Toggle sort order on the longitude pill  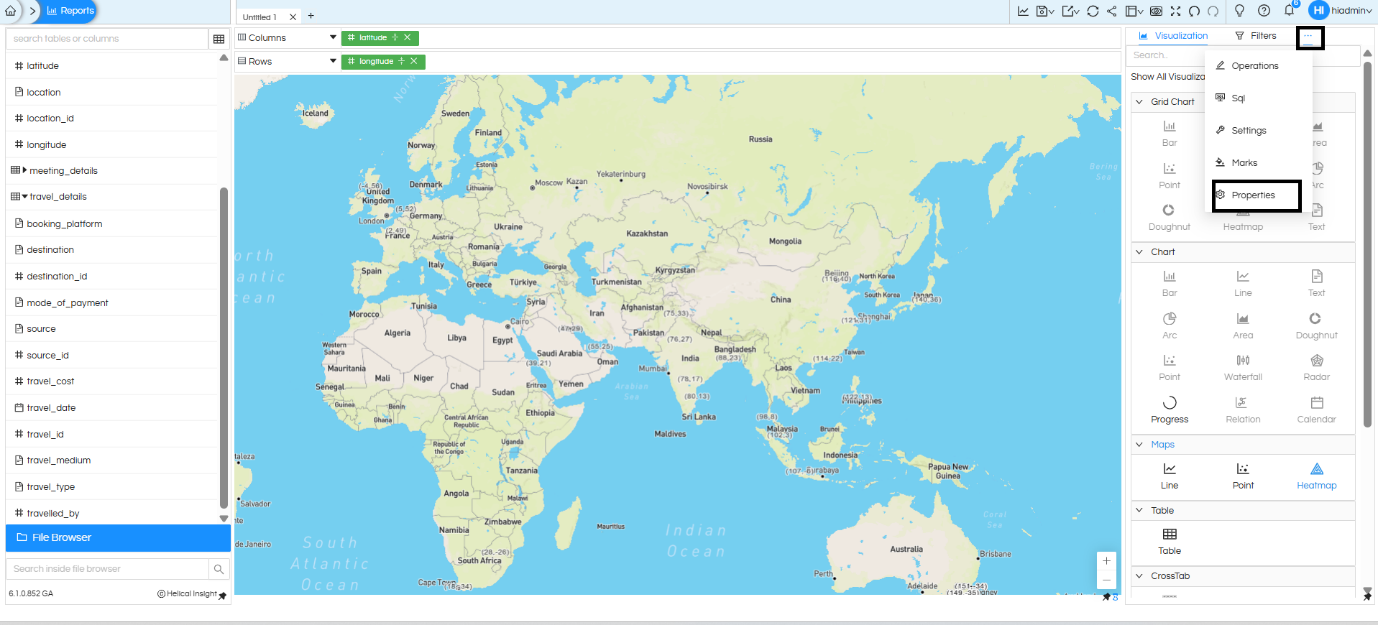(x=403, y=60)
